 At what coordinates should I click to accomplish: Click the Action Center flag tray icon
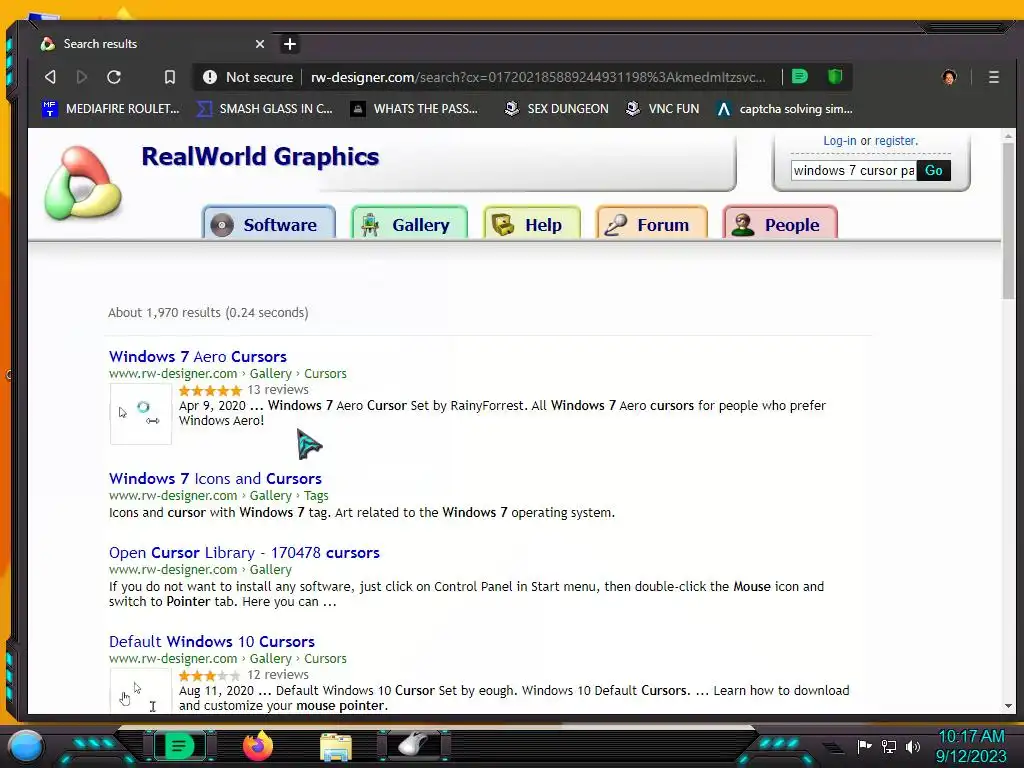click(x=864, y=746)
